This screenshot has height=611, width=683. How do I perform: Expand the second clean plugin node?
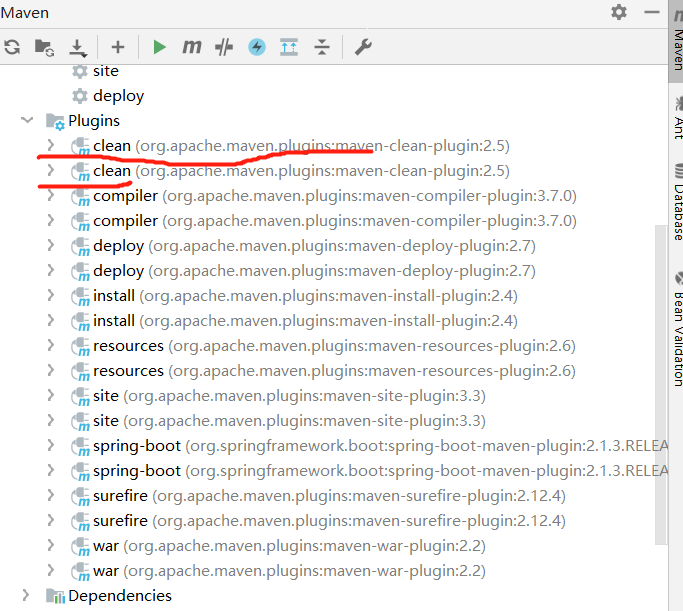[51, 170]
